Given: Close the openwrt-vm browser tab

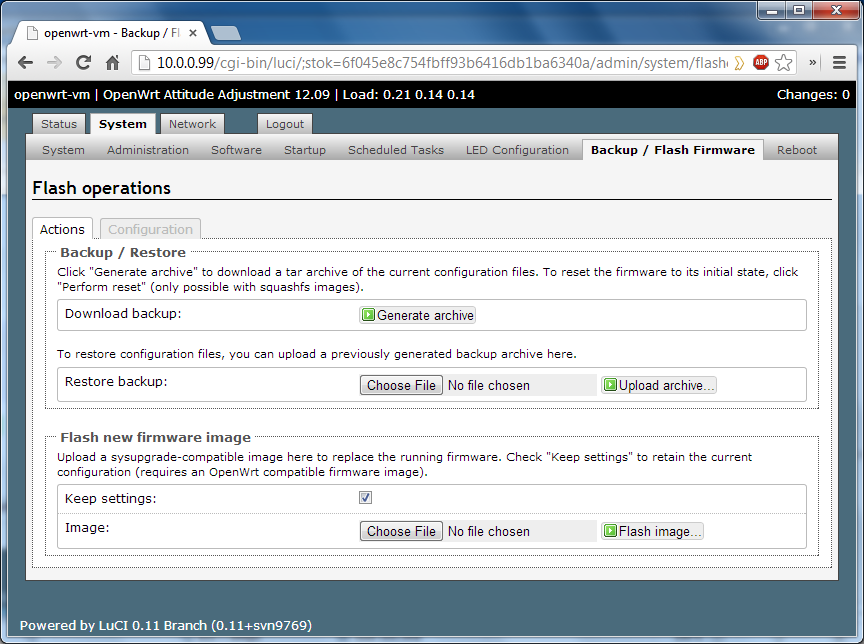Looking at the screenshot, I should click(x=193, y=33).
